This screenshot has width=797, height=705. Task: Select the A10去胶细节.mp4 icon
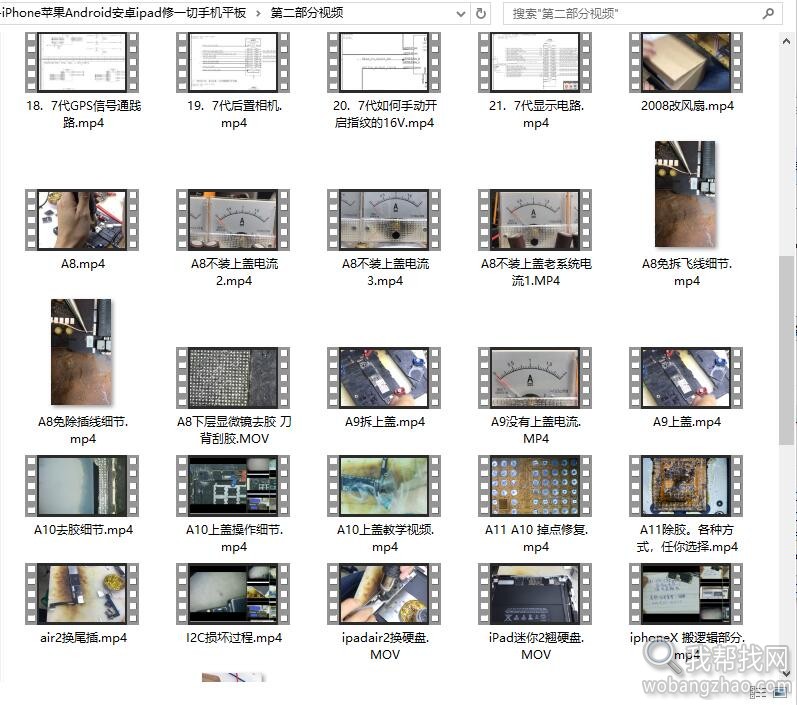[82, 486]
